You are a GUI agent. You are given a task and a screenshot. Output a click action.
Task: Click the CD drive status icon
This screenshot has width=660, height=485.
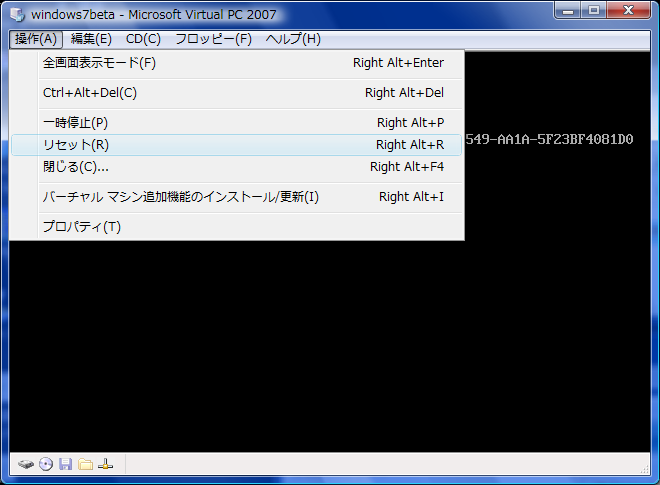point(46,464)
